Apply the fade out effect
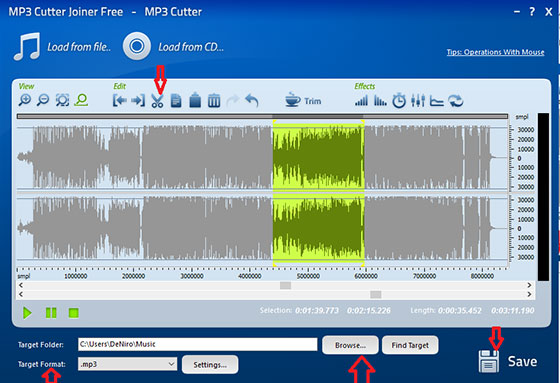 (380, 101)
